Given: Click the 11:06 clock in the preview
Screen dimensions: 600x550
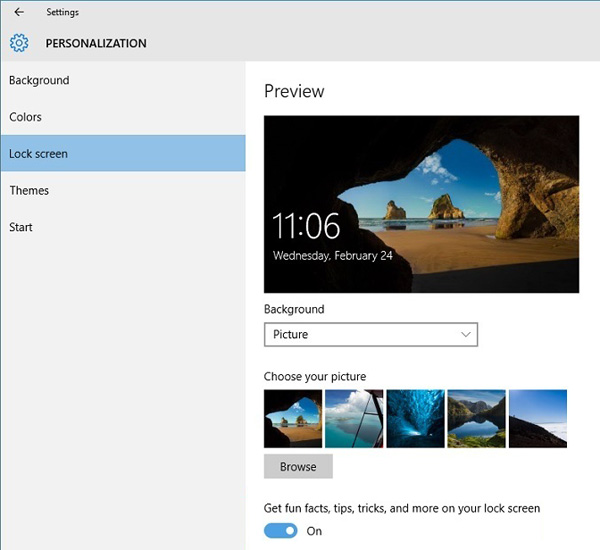Looking at the screenshot, I should coord(306,226).
